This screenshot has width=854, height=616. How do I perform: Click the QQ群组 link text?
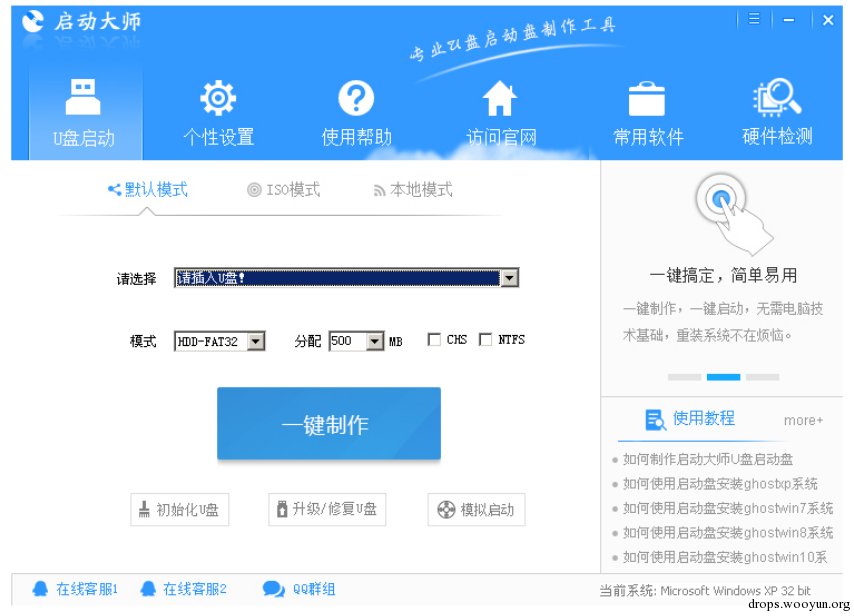click(x=314, y=589)
